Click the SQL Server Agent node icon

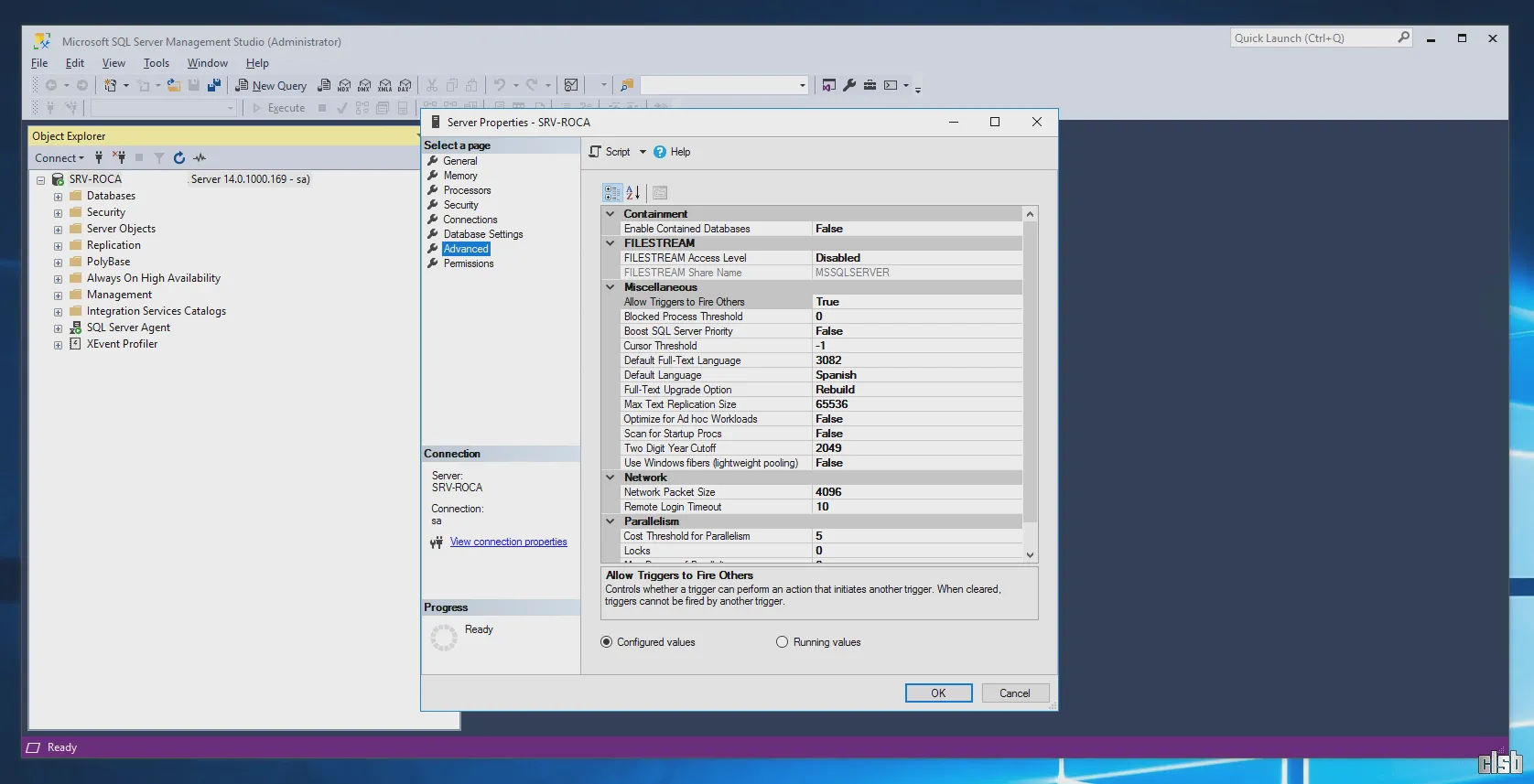76,328
